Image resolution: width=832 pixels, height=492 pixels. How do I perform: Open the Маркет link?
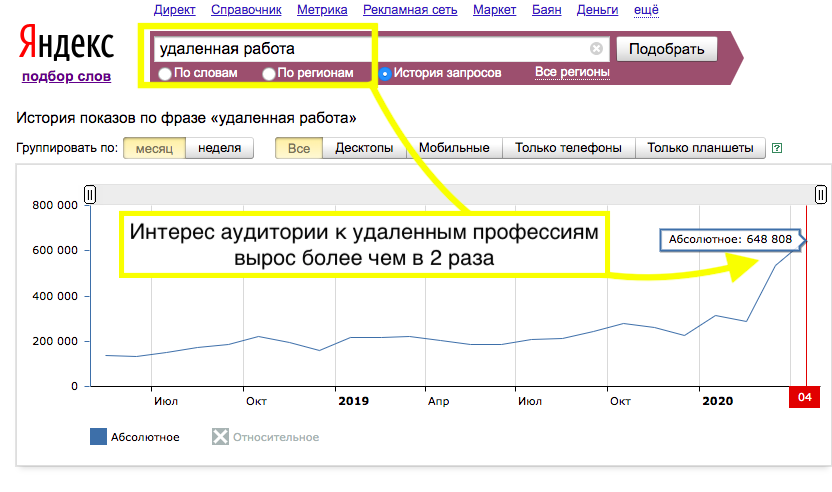click(x=495, y=10)
